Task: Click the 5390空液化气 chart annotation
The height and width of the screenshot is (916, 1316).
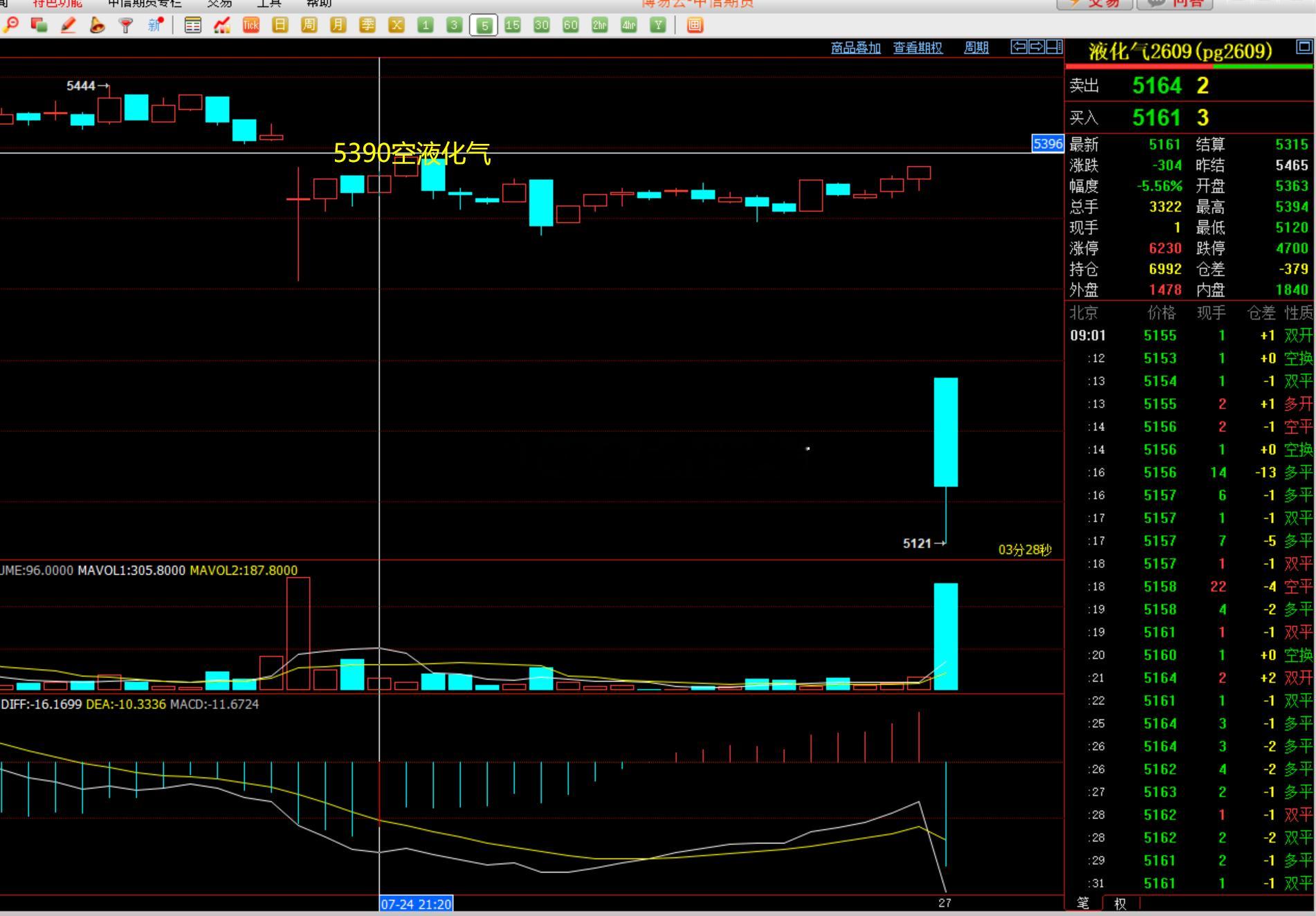Action: click(x=412, y=154)
